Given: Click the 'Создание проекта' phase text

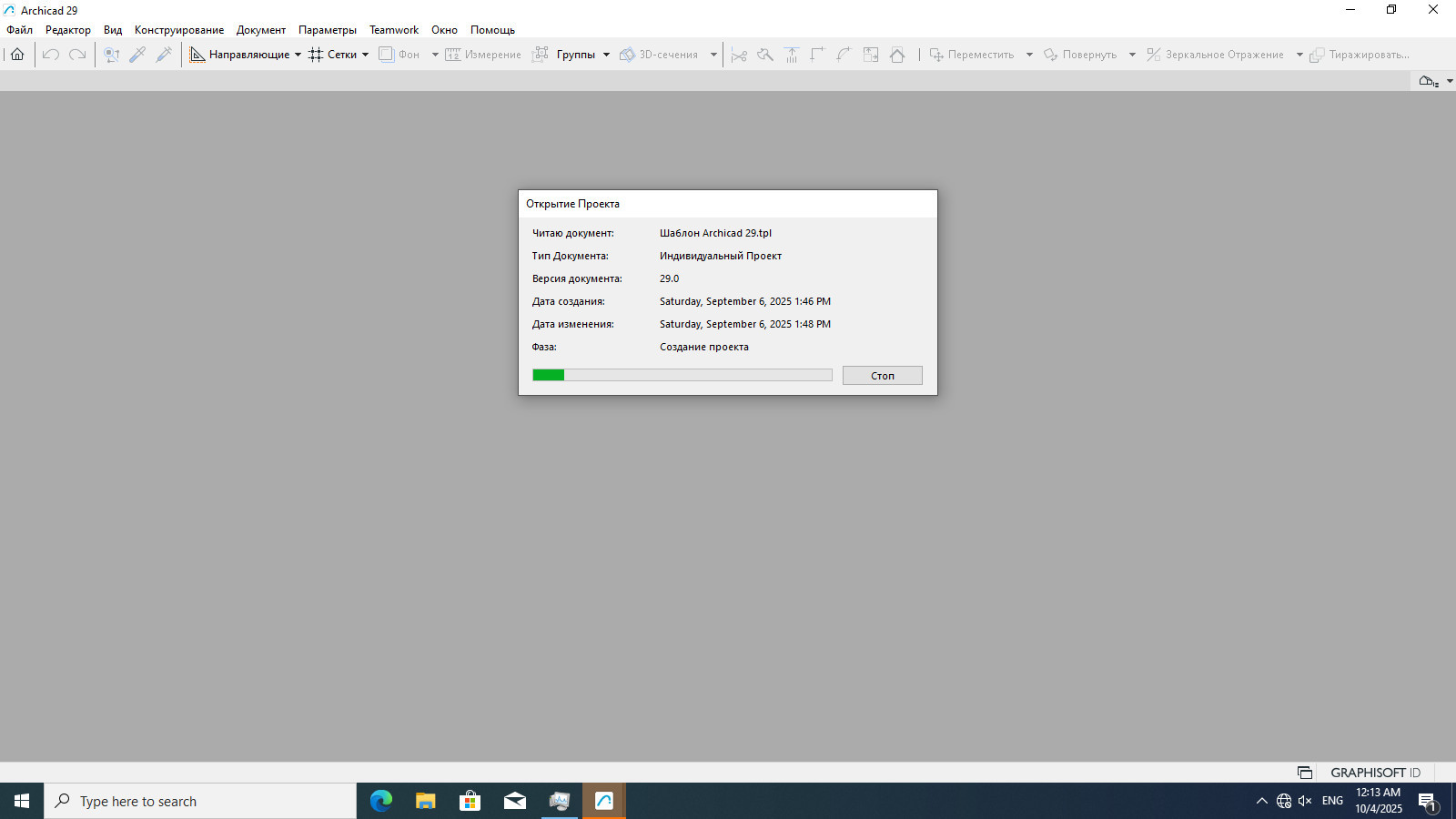Looking at the screenshot, I should click(704, 347).
